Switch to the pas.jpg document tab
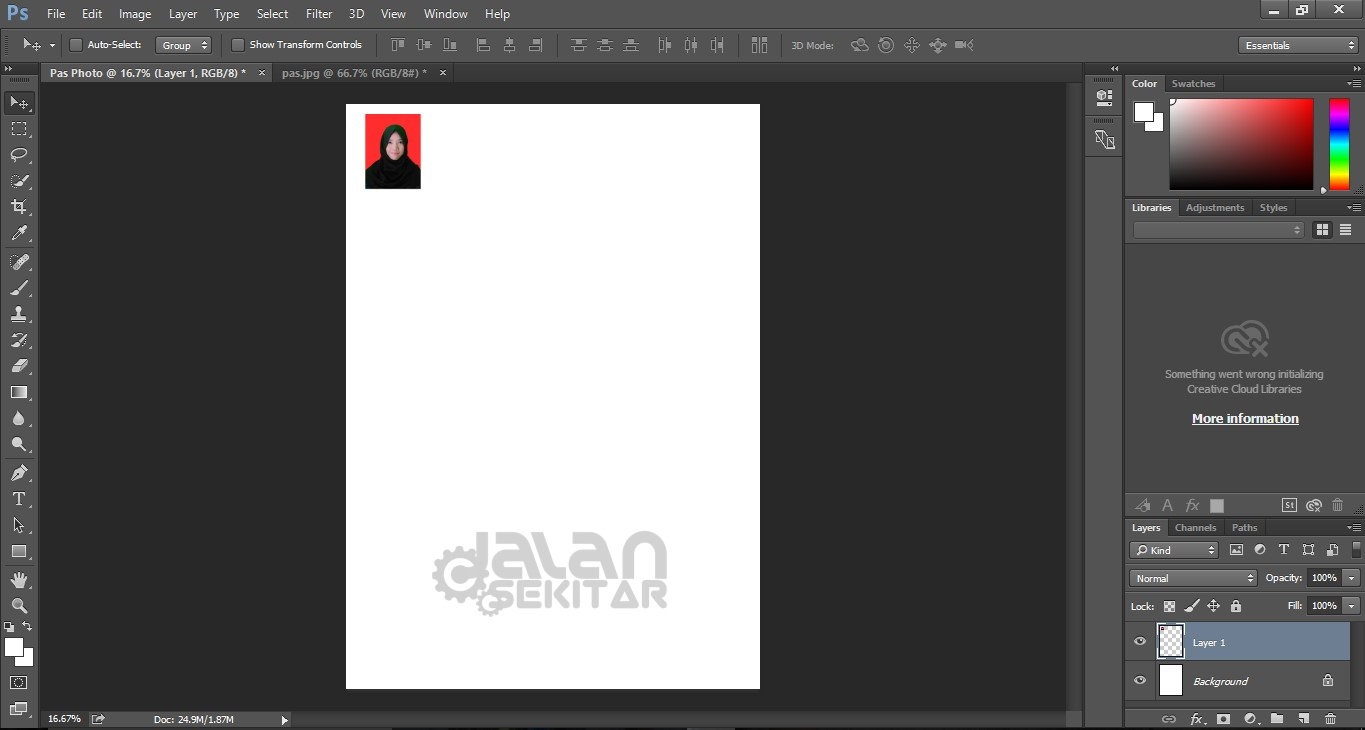The image size is (1365, 730). pos(354,73)
